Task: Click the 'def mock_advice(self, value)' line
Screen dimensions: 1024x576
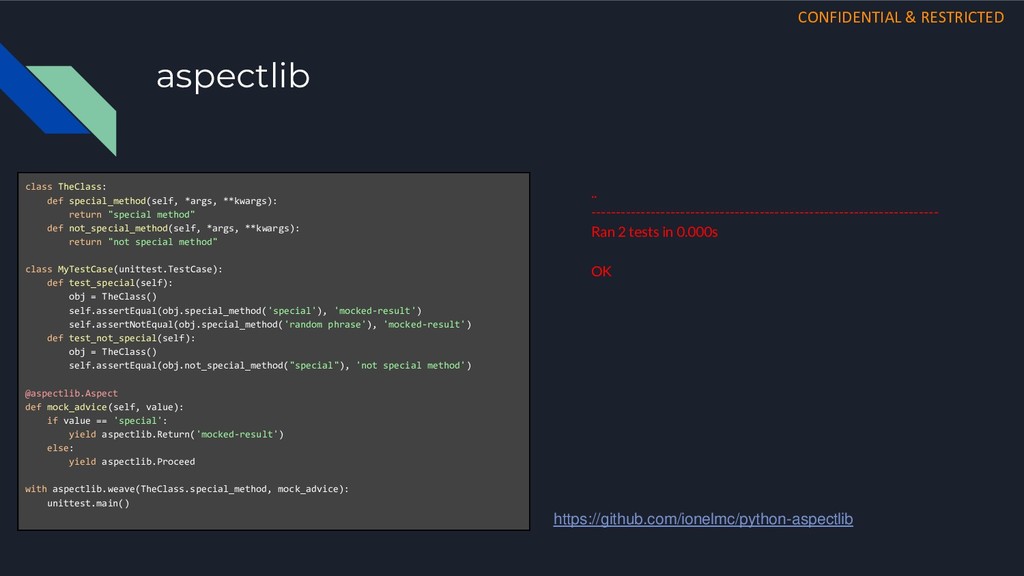Action: pyautogui.click(x=104, y=407)
